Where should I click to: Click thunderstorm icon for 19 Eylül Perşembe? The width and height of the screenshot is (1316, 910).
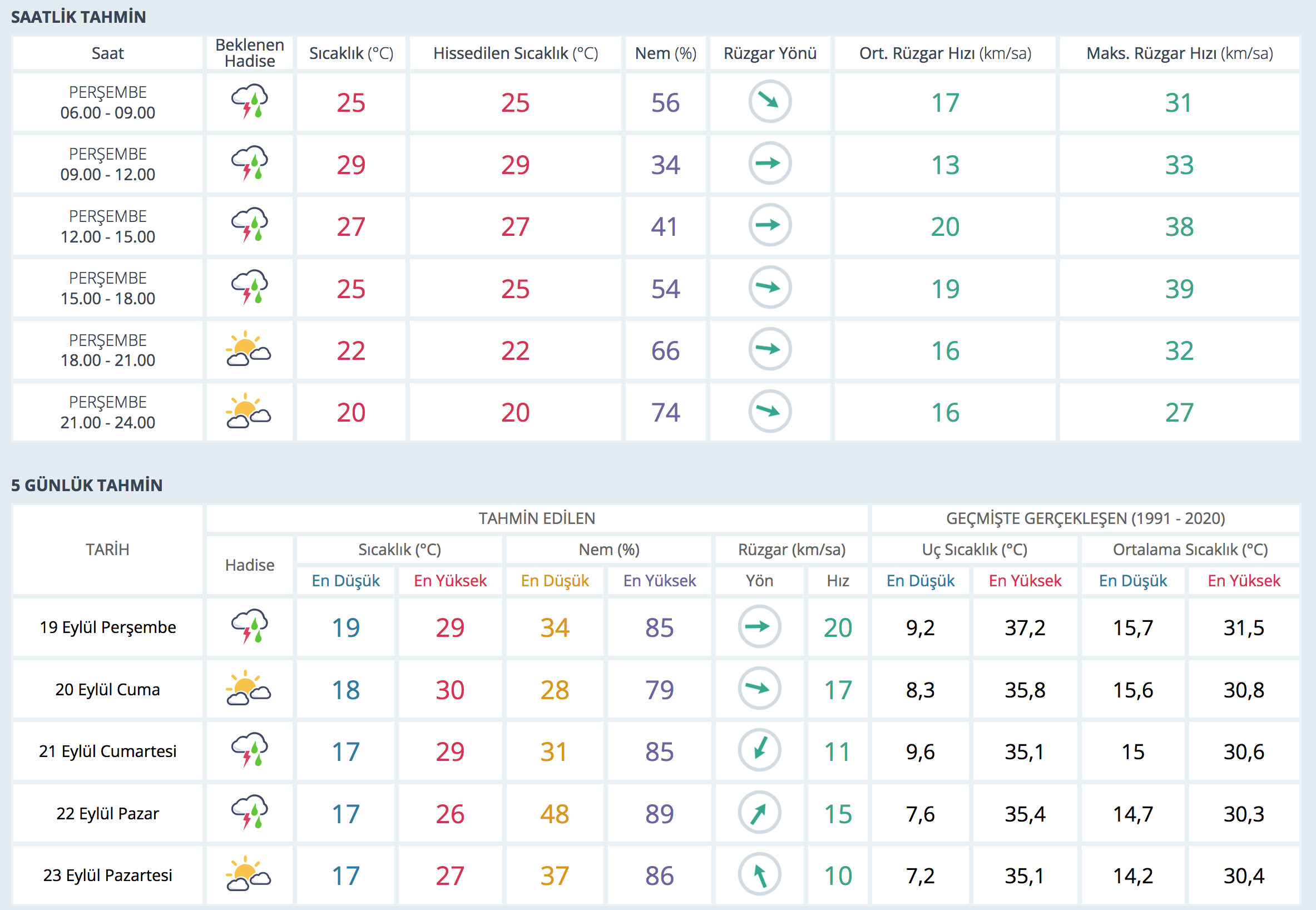[x=250, y=626]
